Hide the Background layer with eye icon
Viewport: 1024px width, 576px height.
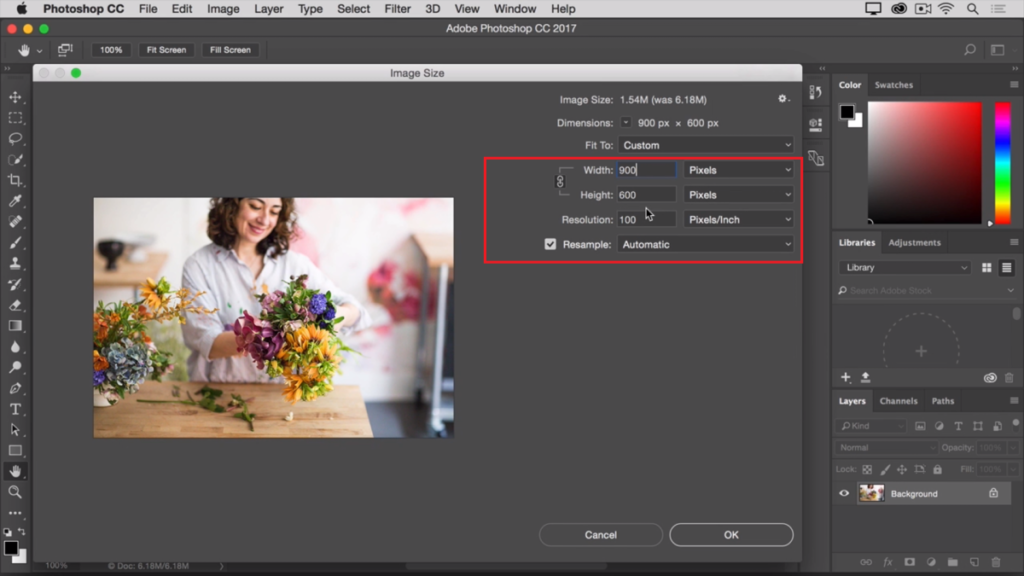point(845,493)
